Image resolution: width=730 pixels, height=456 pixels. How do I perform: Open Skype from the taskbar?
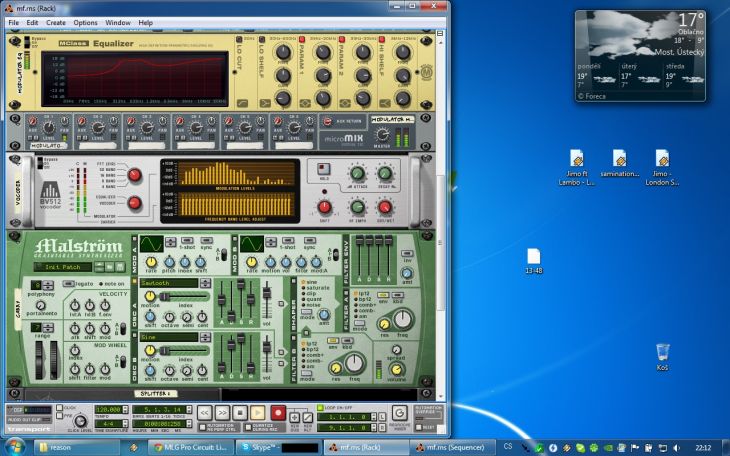coord(278,448)
